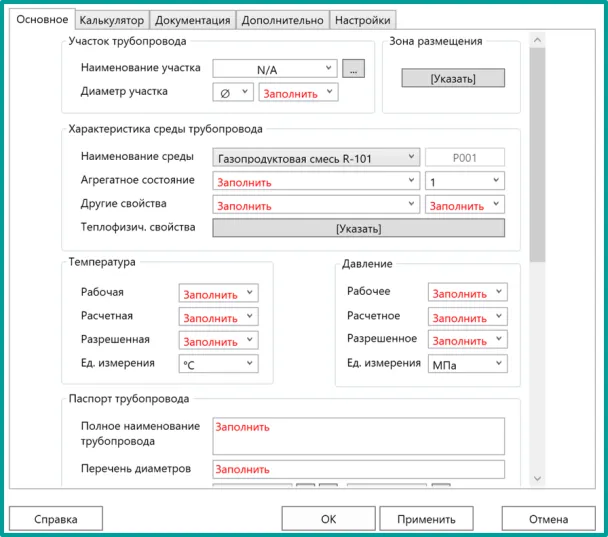Click [Указать] for Теплофизич. свойства
608x537 pixels.
(359, 228)
